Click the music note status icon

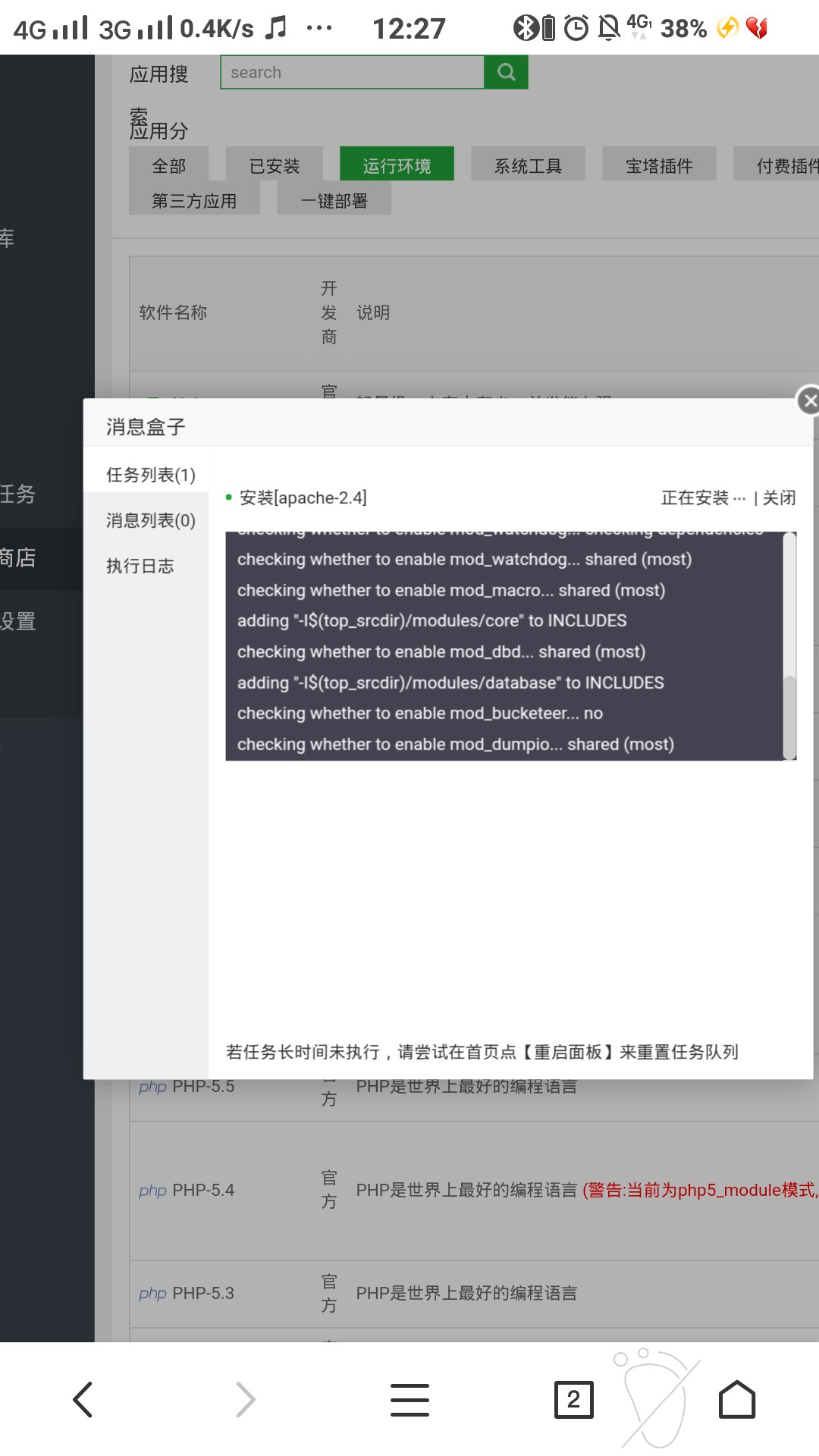click(x=276, y=28)
